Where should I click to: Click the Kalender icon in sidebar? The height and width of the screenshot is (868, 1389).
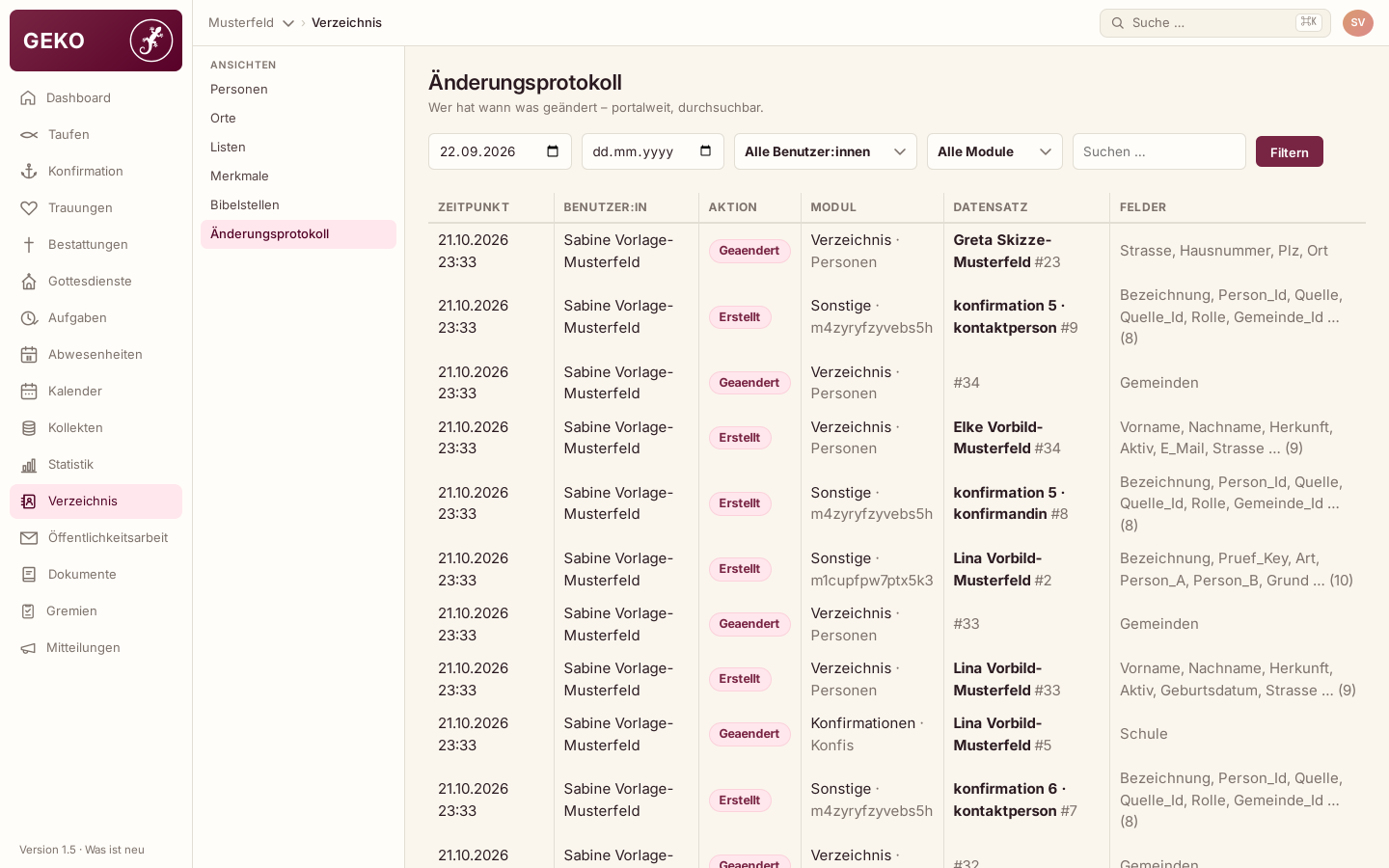29,391
